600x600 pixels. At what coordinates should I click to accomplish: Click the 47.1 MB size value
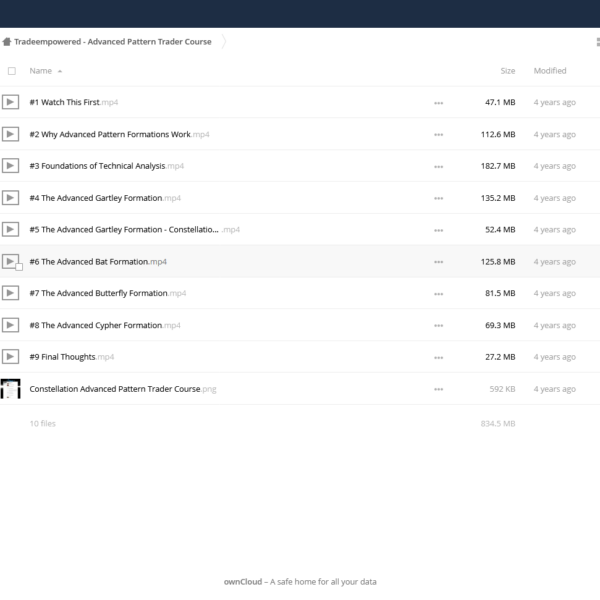(500, 102)
